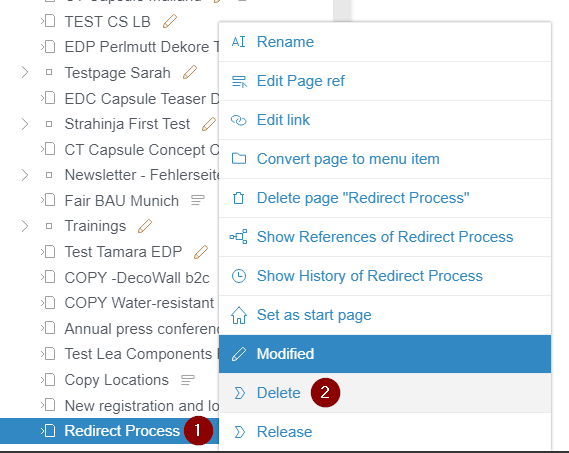Click the Show References tree icon
The image size is (569, 453).
[x=238, y=237]
